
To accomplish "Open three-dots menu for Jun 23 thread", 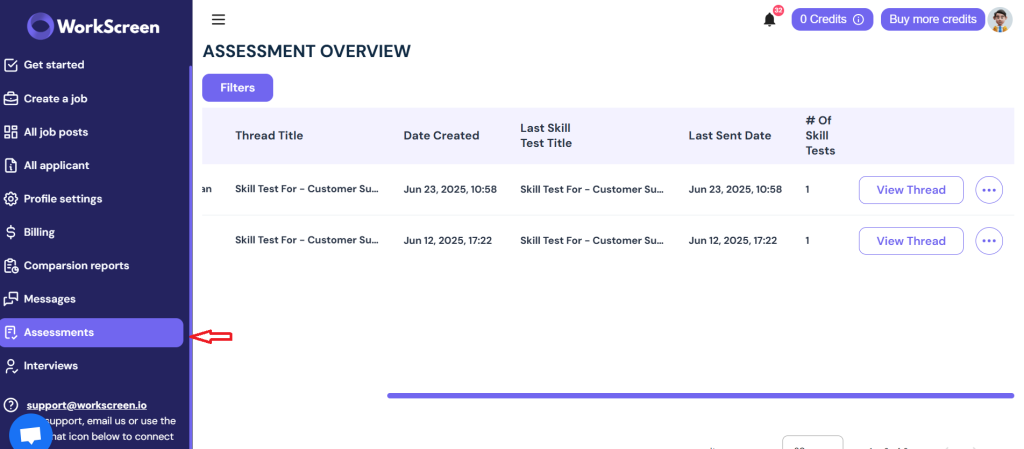I will [988, 190].
